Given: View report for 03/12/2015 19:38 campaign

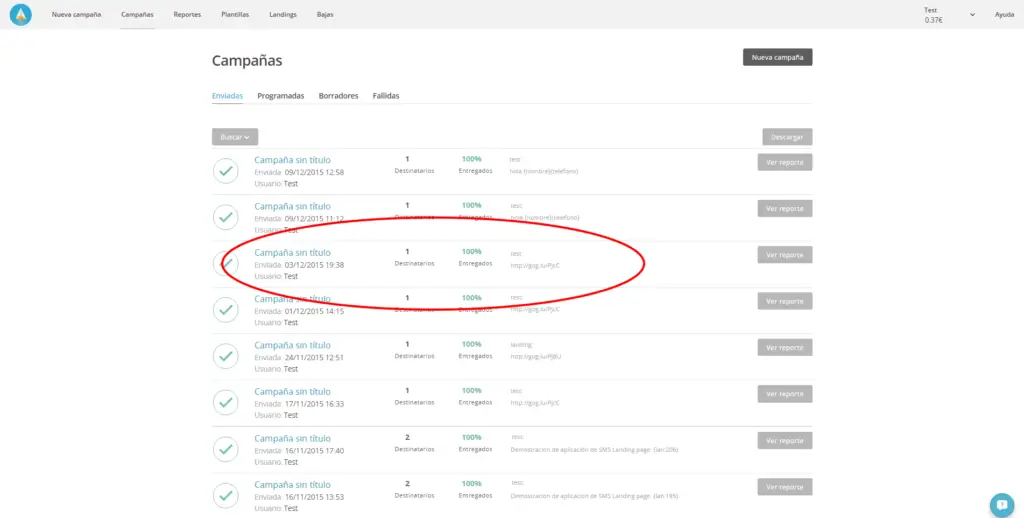Looking at the screenshot, I should coord(785,255).
